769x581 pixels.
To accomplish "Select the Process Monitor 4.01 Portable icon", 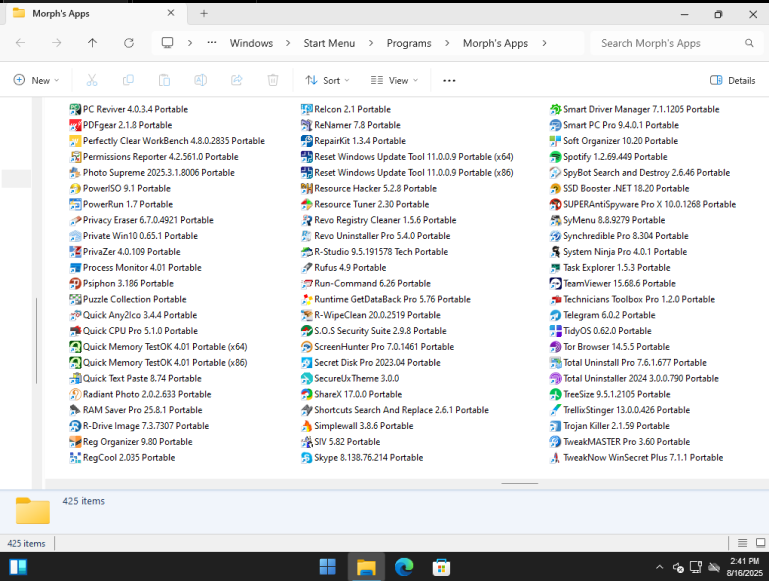I will 75,268.
